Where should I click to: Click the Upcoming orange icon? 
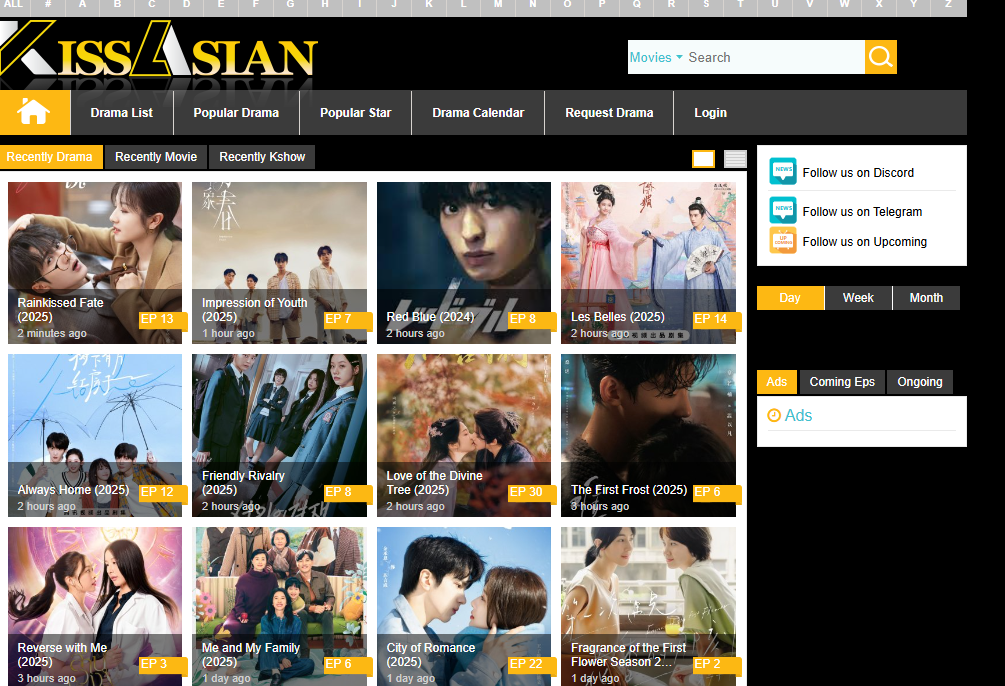pyautogui.click(x=783, y=241)
